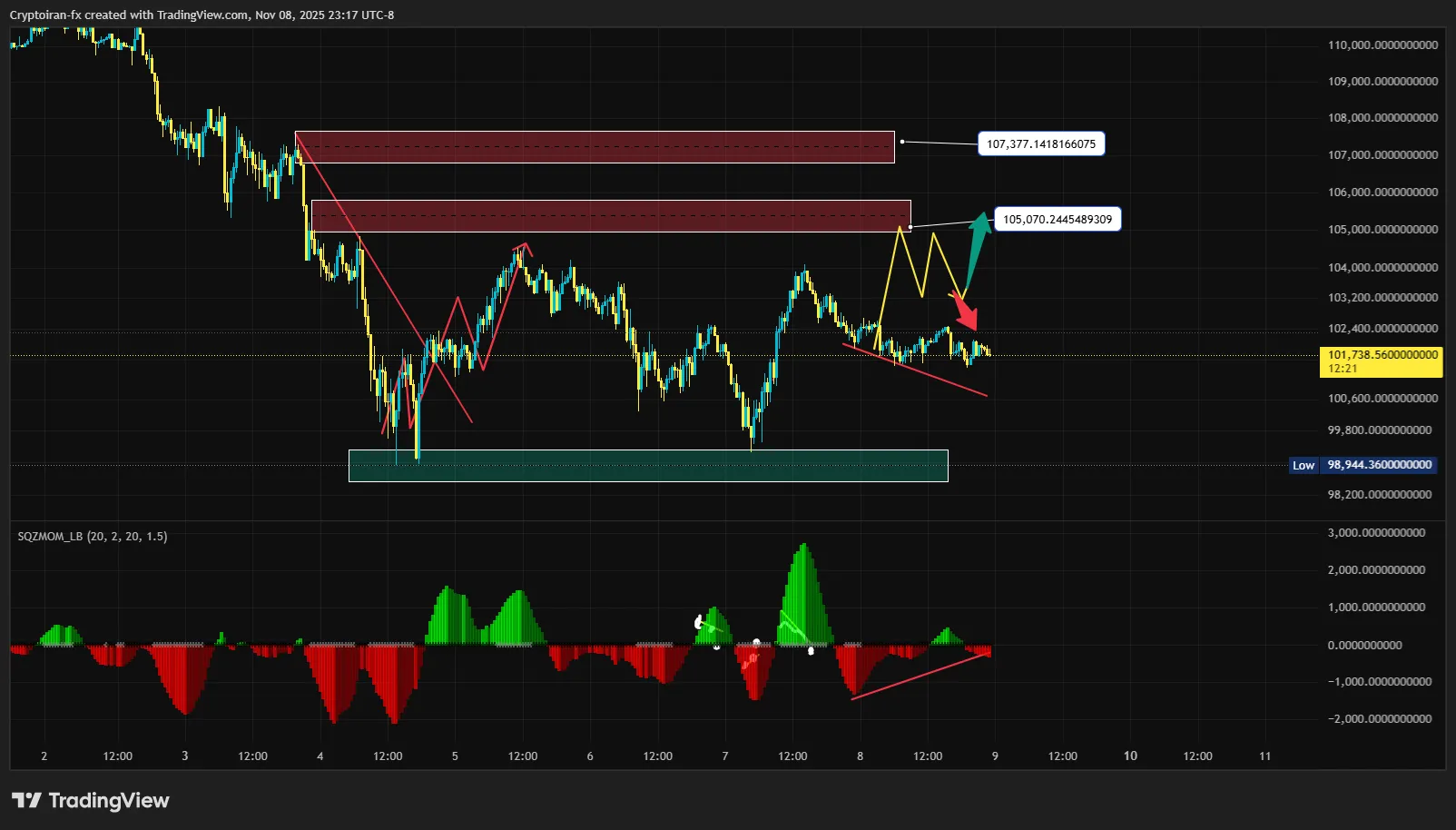Open the SQZMOM_LB indicator legend label
This screenshot has height=830, width=1456.
pos(93,537)
